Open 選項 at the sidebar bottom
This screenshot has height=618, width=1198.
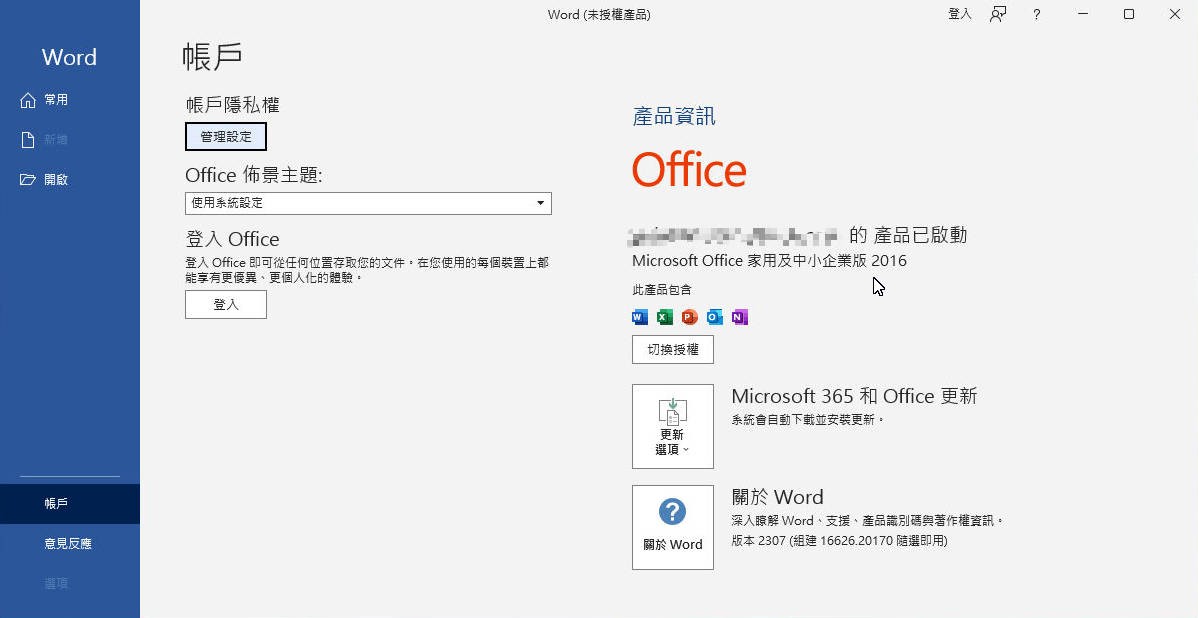click(70, 583)
